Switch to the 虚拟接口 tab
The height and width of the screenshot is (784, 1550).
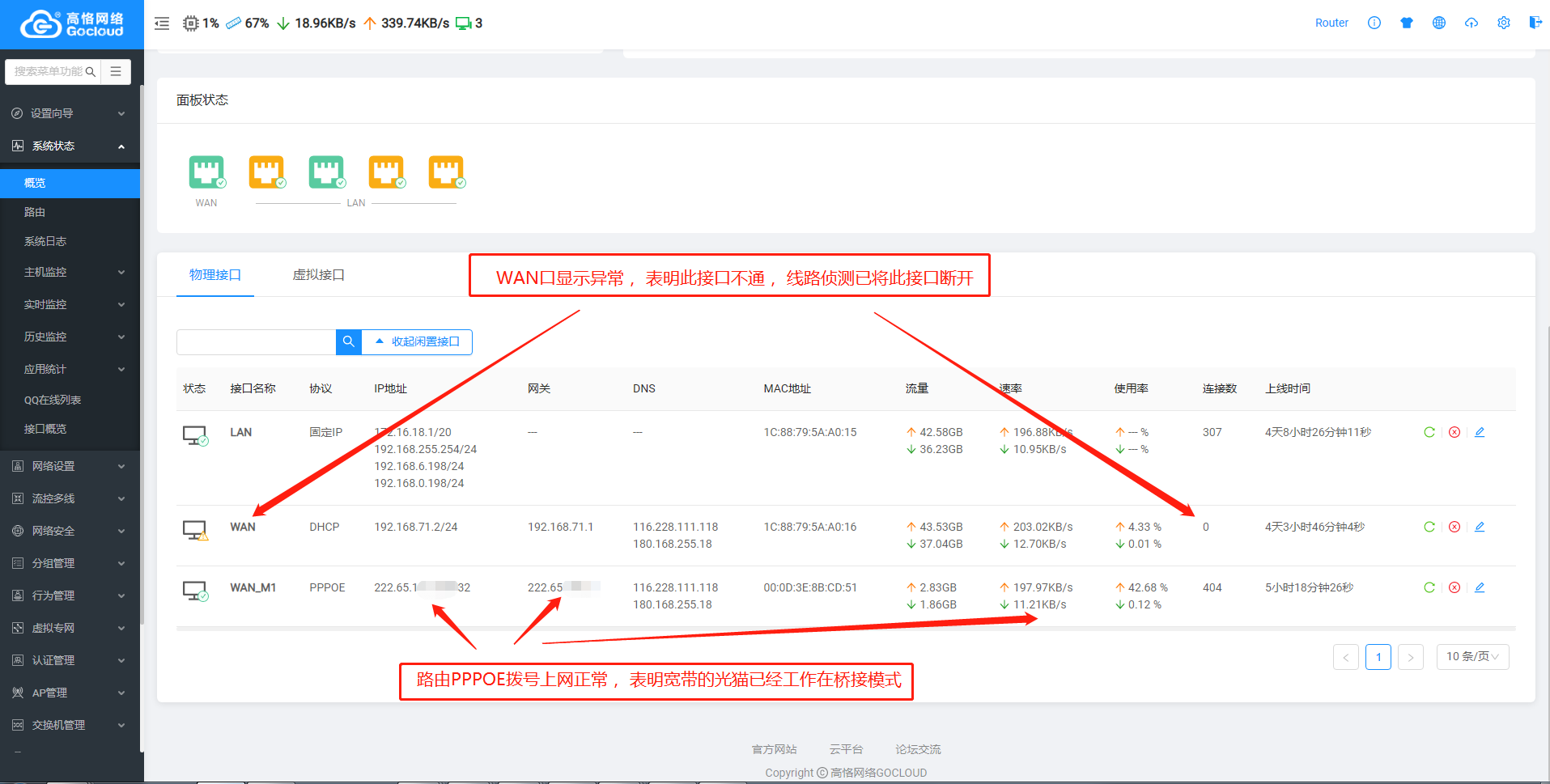[x=318, y=275]
